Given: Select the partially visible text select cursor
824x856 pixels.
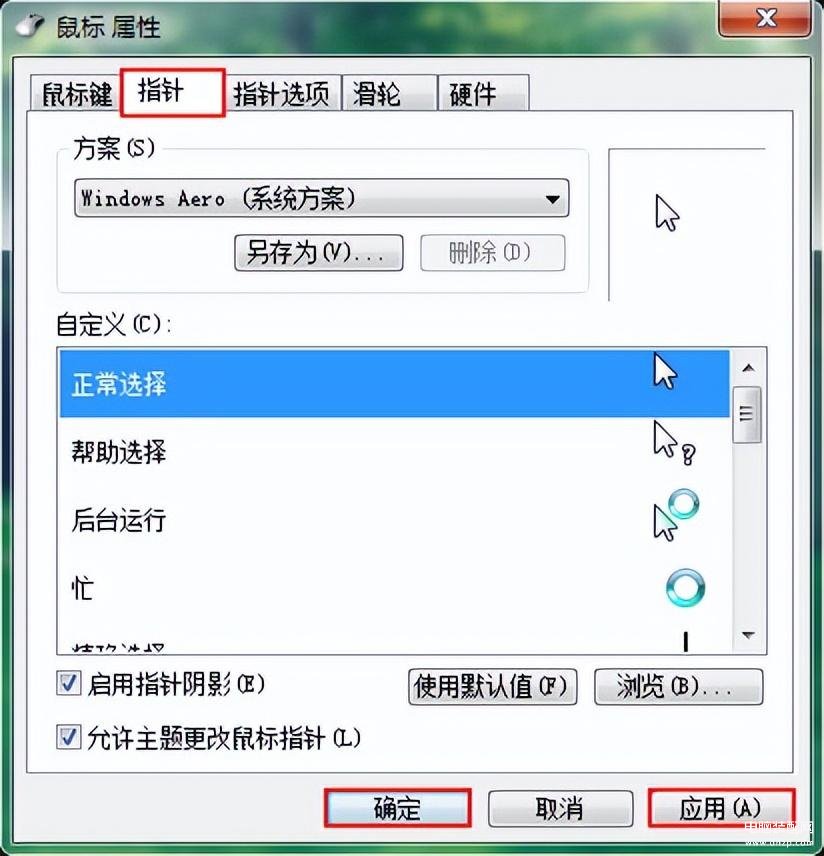Looking at the screenshot, I should click(685, 641).
